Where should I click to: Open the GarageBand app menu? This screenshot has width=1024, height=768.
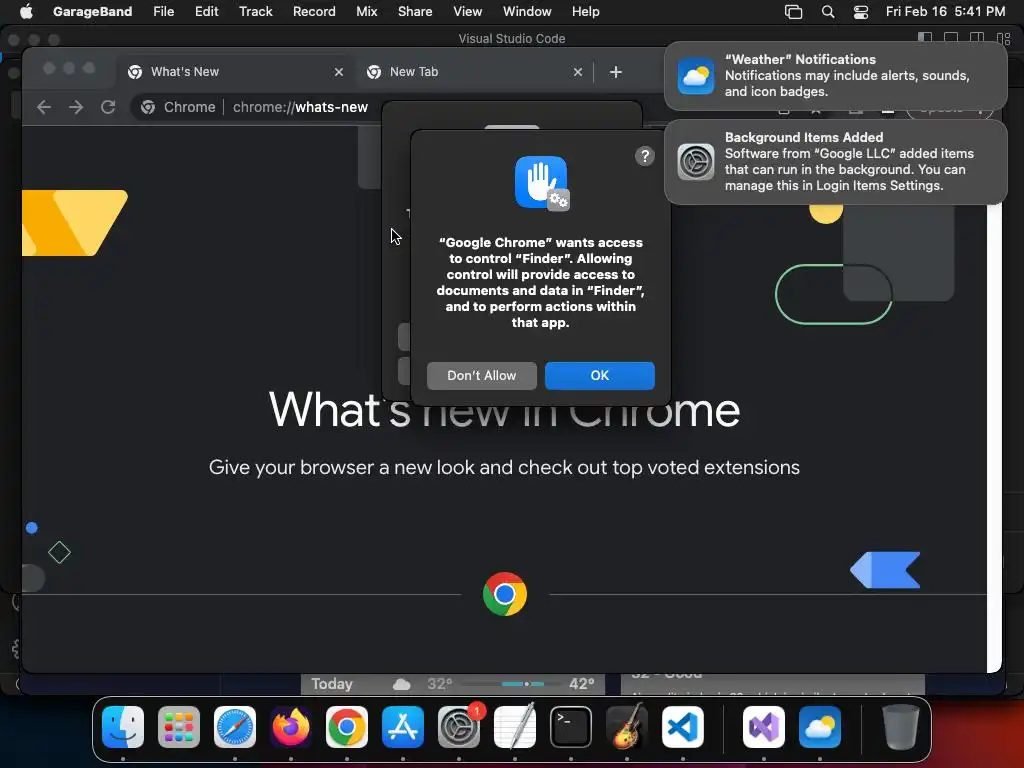92,11
